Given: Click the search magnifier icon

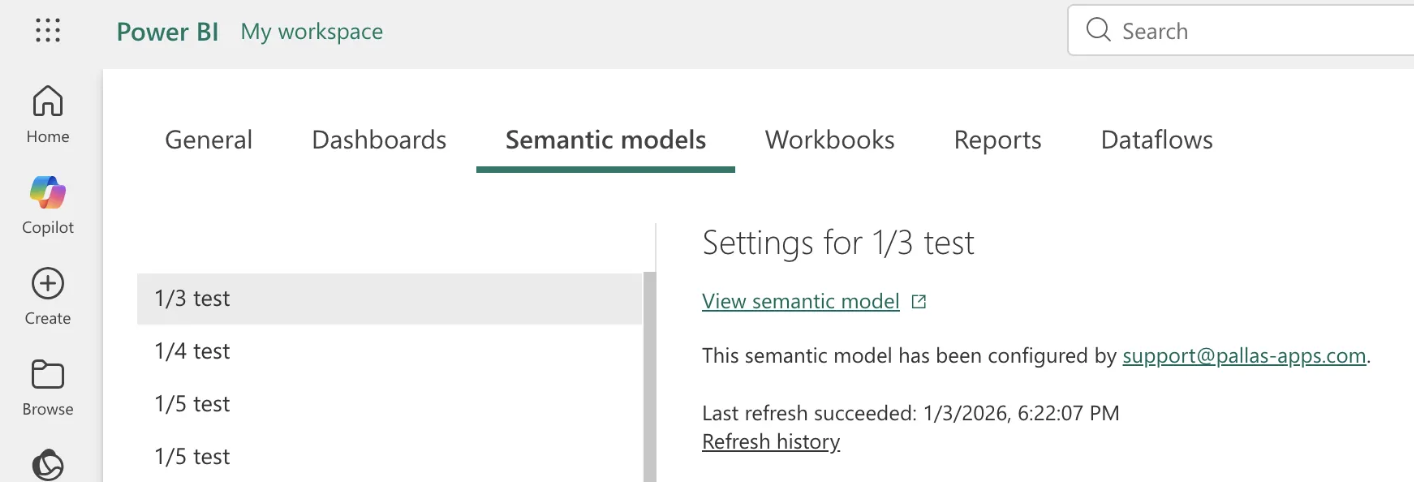Looking at the screenshot, I should point(1098,31).
